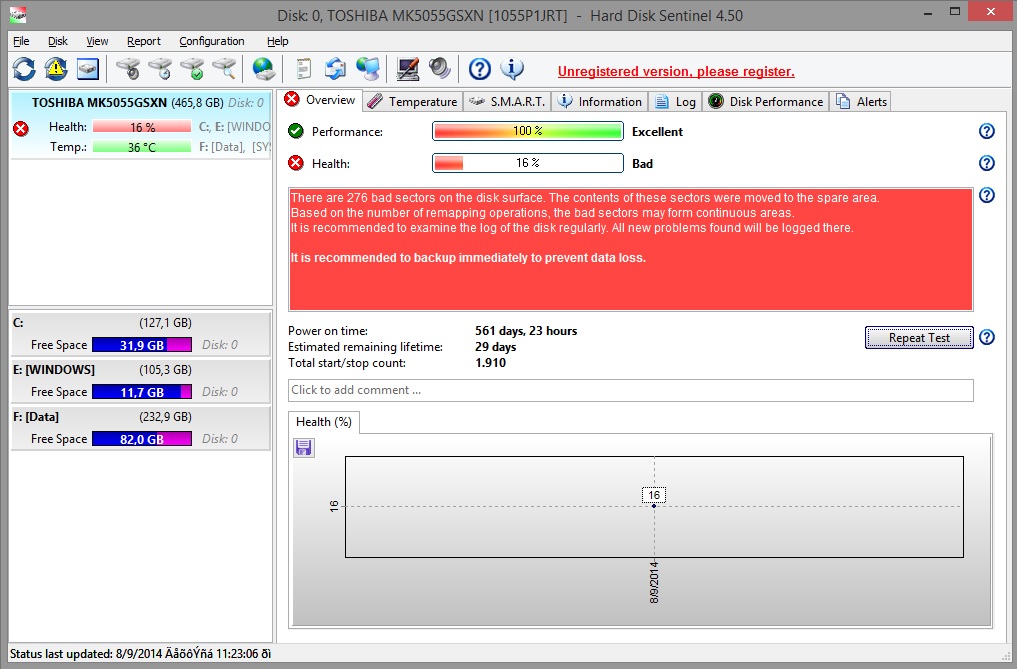Click the 31,9 GB free space bar
Screen dimensions: 1017x669
click(x=142, y=345)
